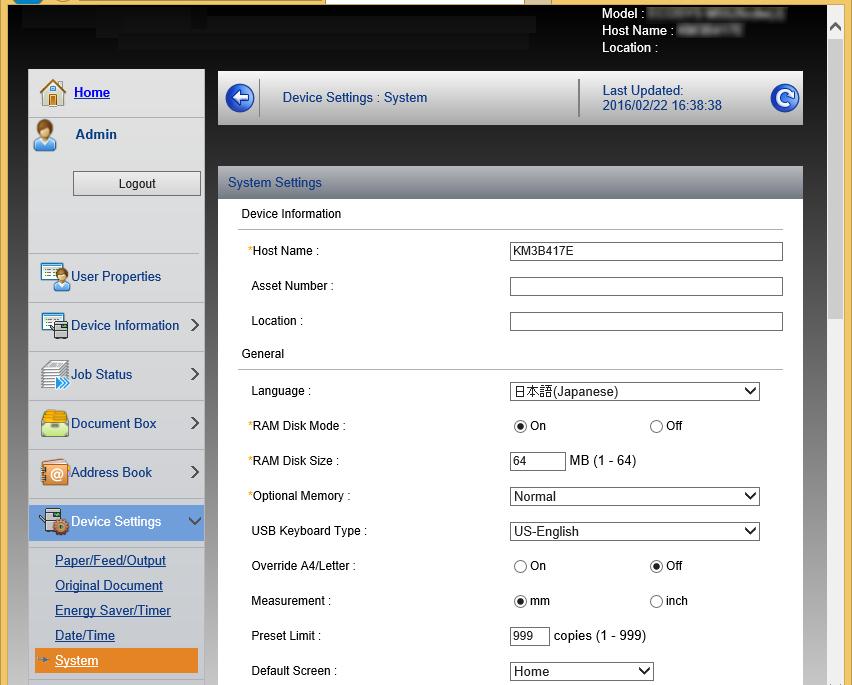Screen dimensions: 852x685
Task: Collapse the Device Settings chevron
Action: [x=195, y=521]
